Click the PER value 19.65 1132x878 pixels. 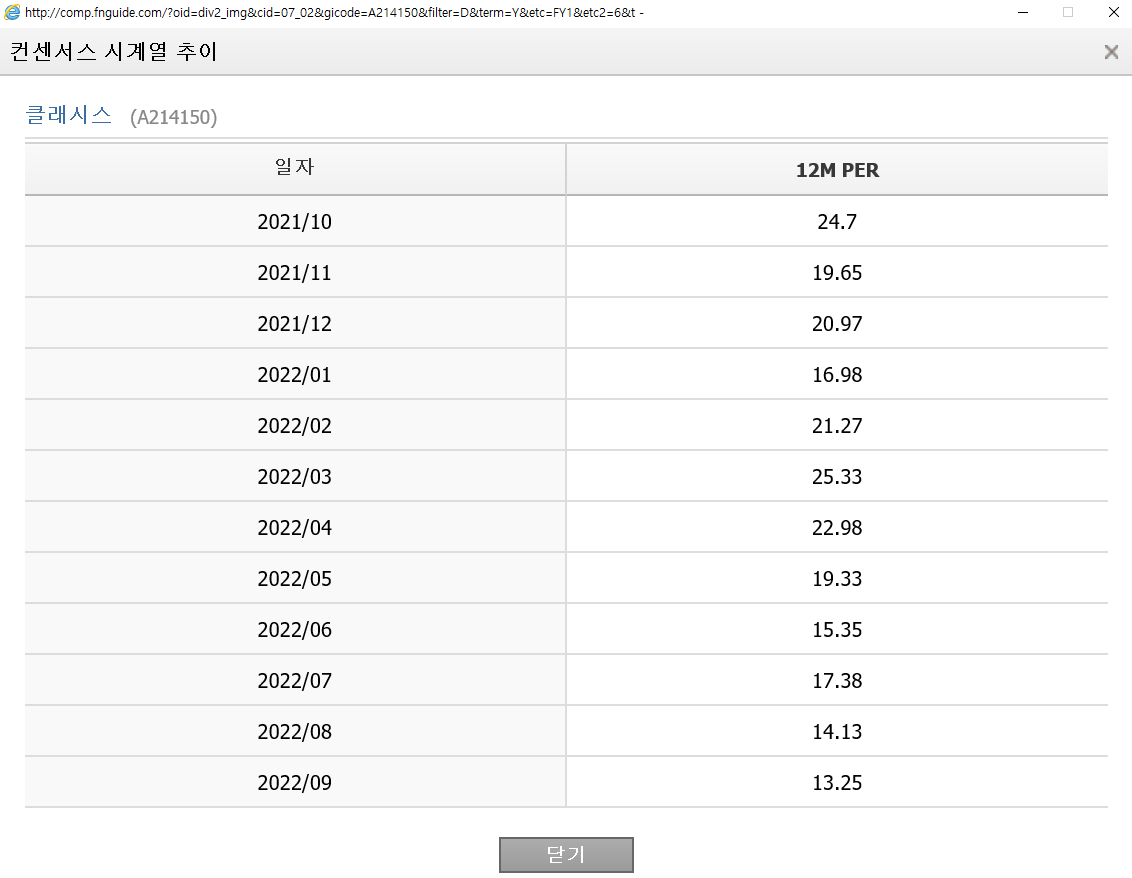[x=837, y=273]
